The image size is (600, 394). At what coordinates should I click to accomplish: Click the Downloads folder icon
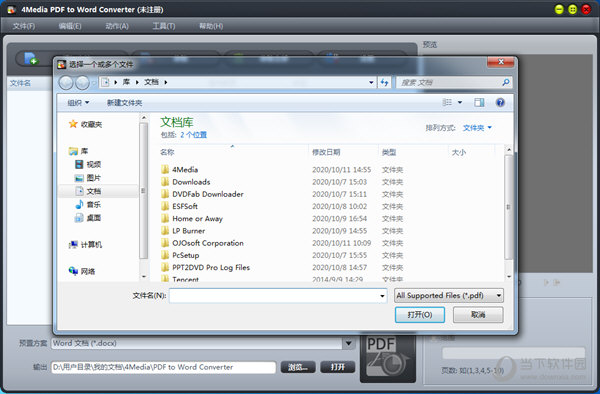165,182
